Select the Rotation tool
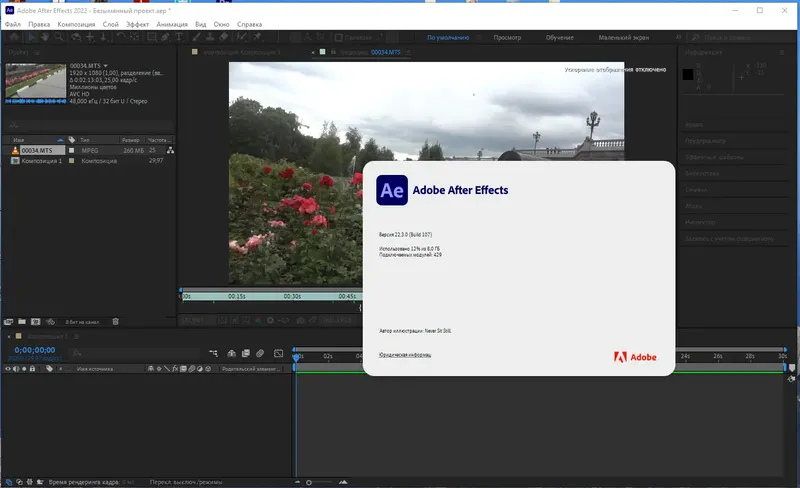800x488 pixels. [x=121, y=37]
